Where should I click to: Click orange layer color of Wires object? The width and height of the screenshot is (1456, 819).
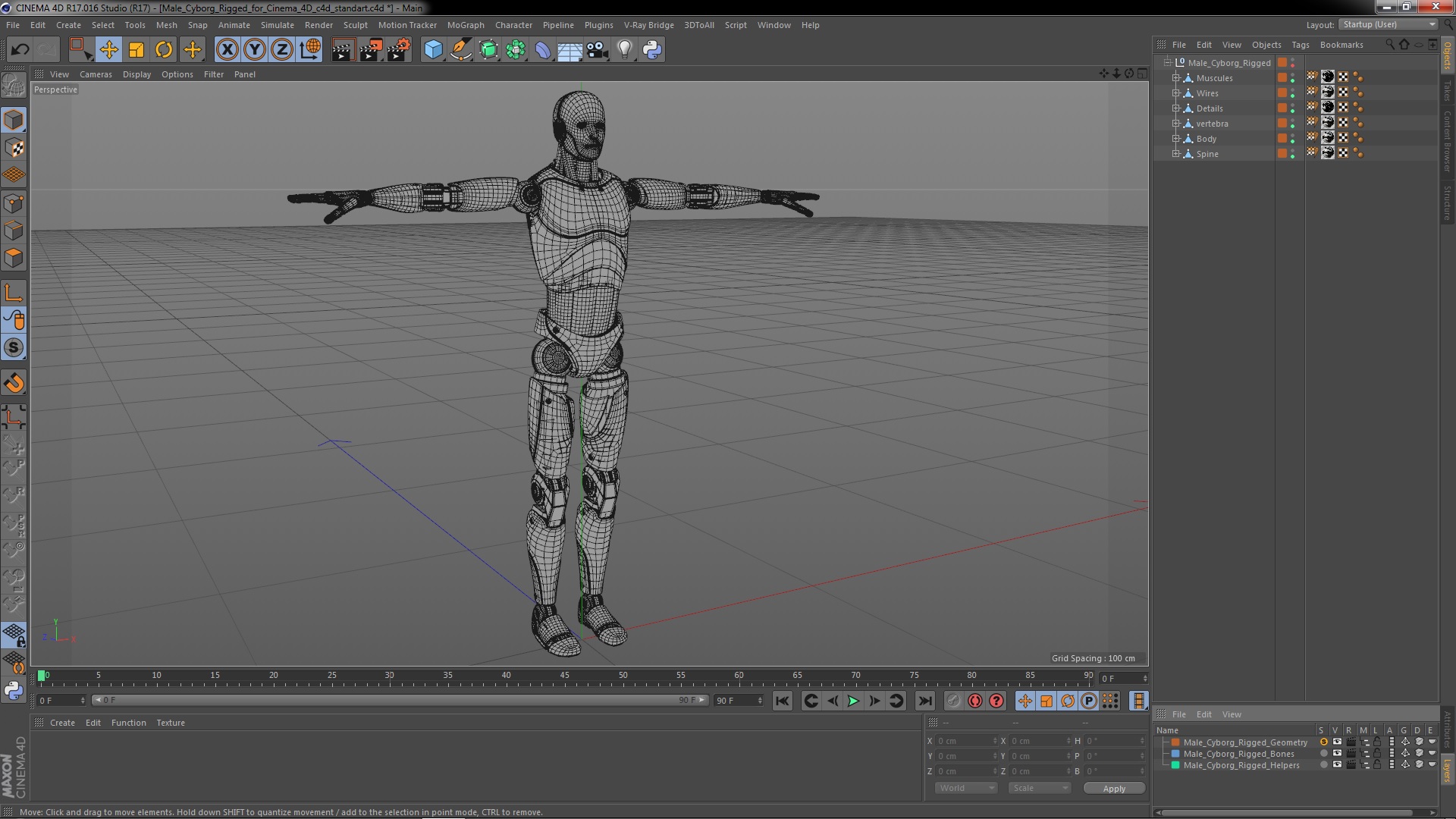[x=1282, y=93]
